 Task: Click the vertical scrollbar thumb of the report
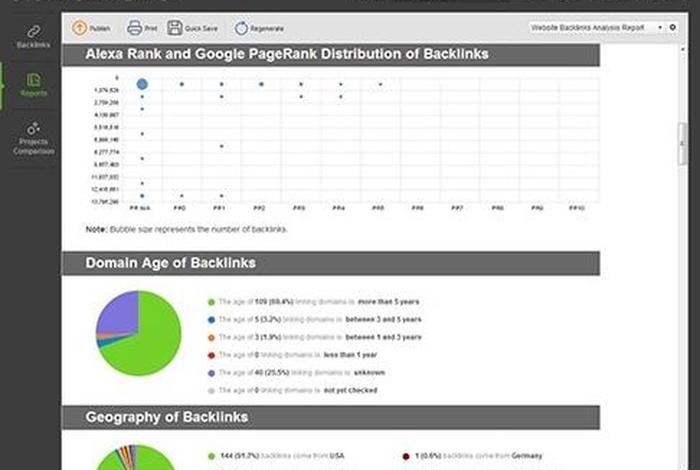point(682,144)
